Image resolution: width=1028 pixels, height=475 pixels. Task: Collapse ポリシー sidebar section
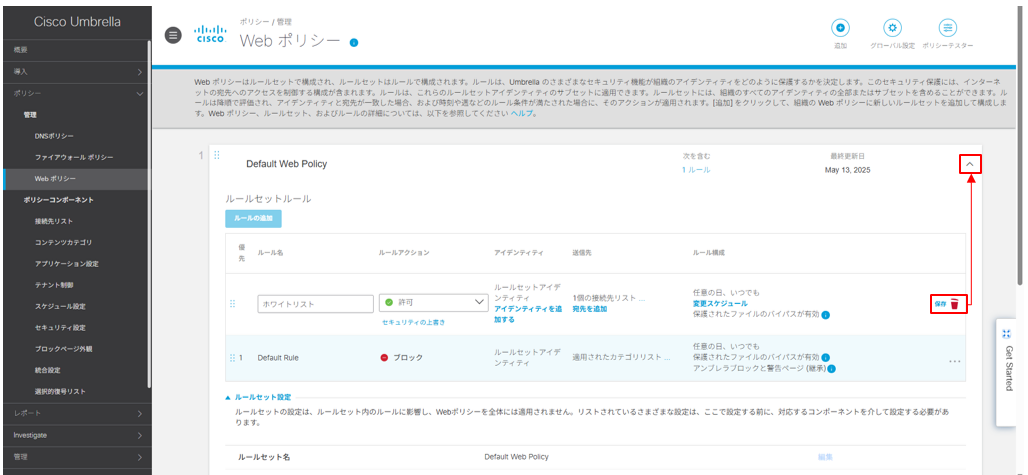pos(75,94)
